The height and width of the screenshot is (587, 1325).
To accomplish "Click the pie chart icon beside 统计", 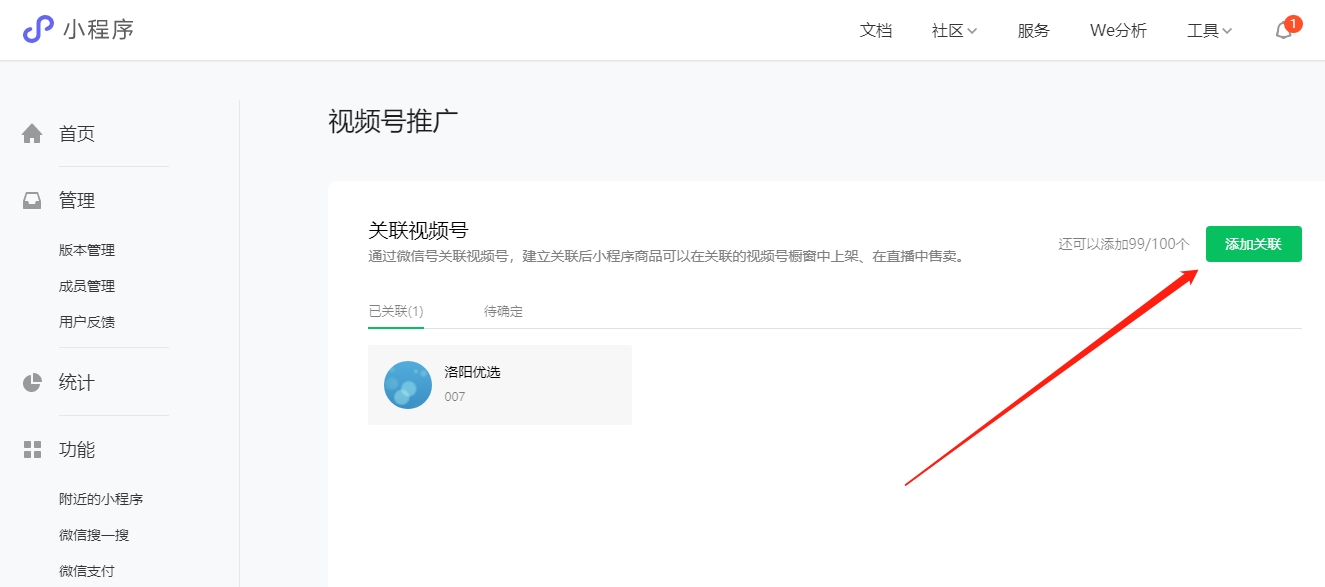I will [33, 382].
